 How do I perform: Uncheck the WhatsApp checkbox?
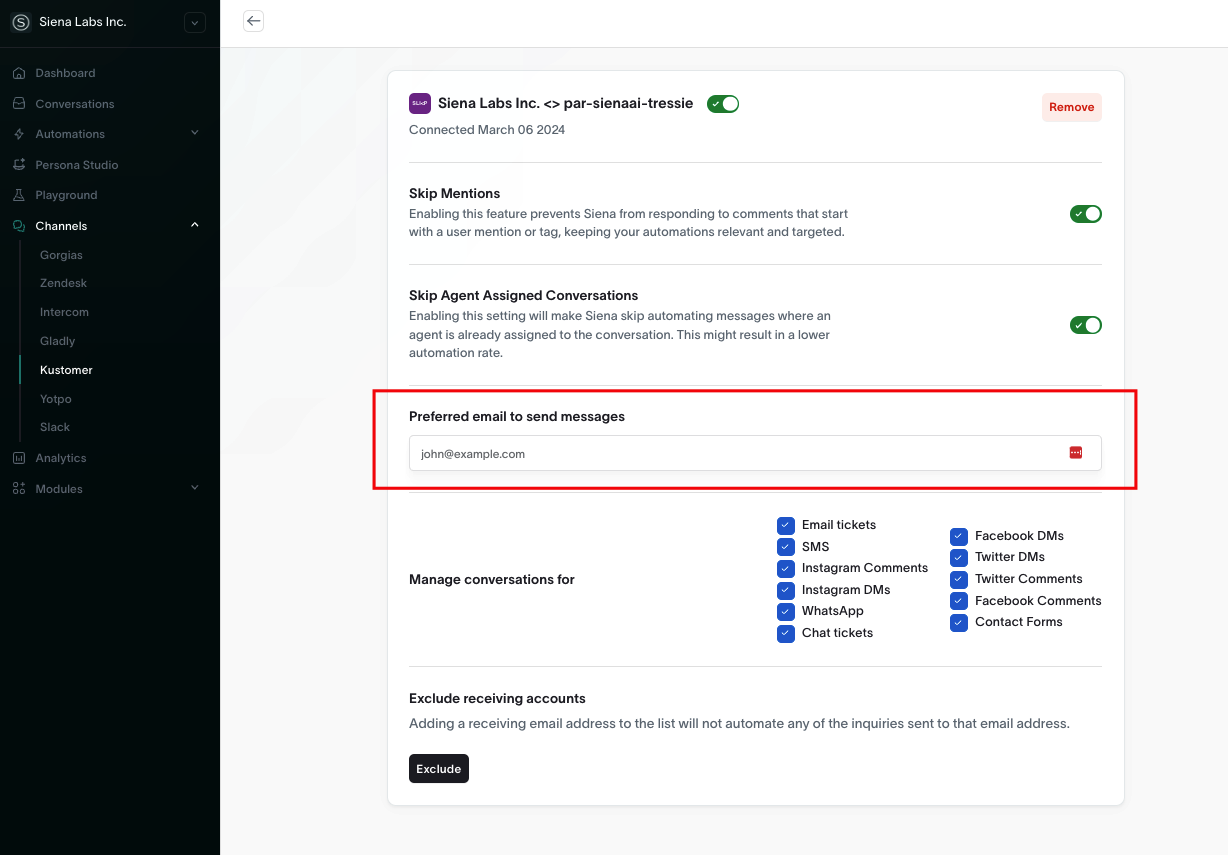pos(786,611)
